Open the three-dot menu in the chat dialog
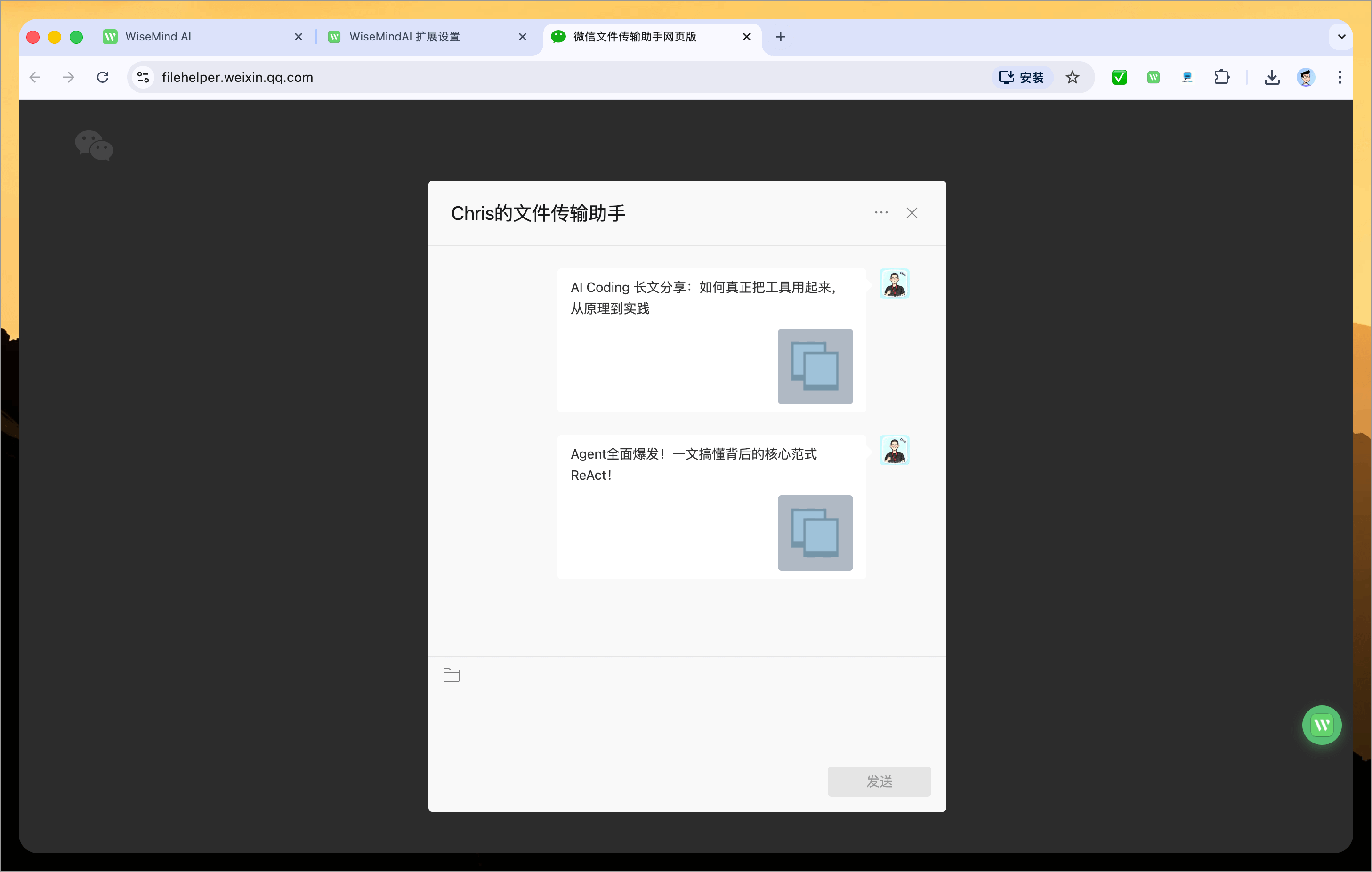 881,213
